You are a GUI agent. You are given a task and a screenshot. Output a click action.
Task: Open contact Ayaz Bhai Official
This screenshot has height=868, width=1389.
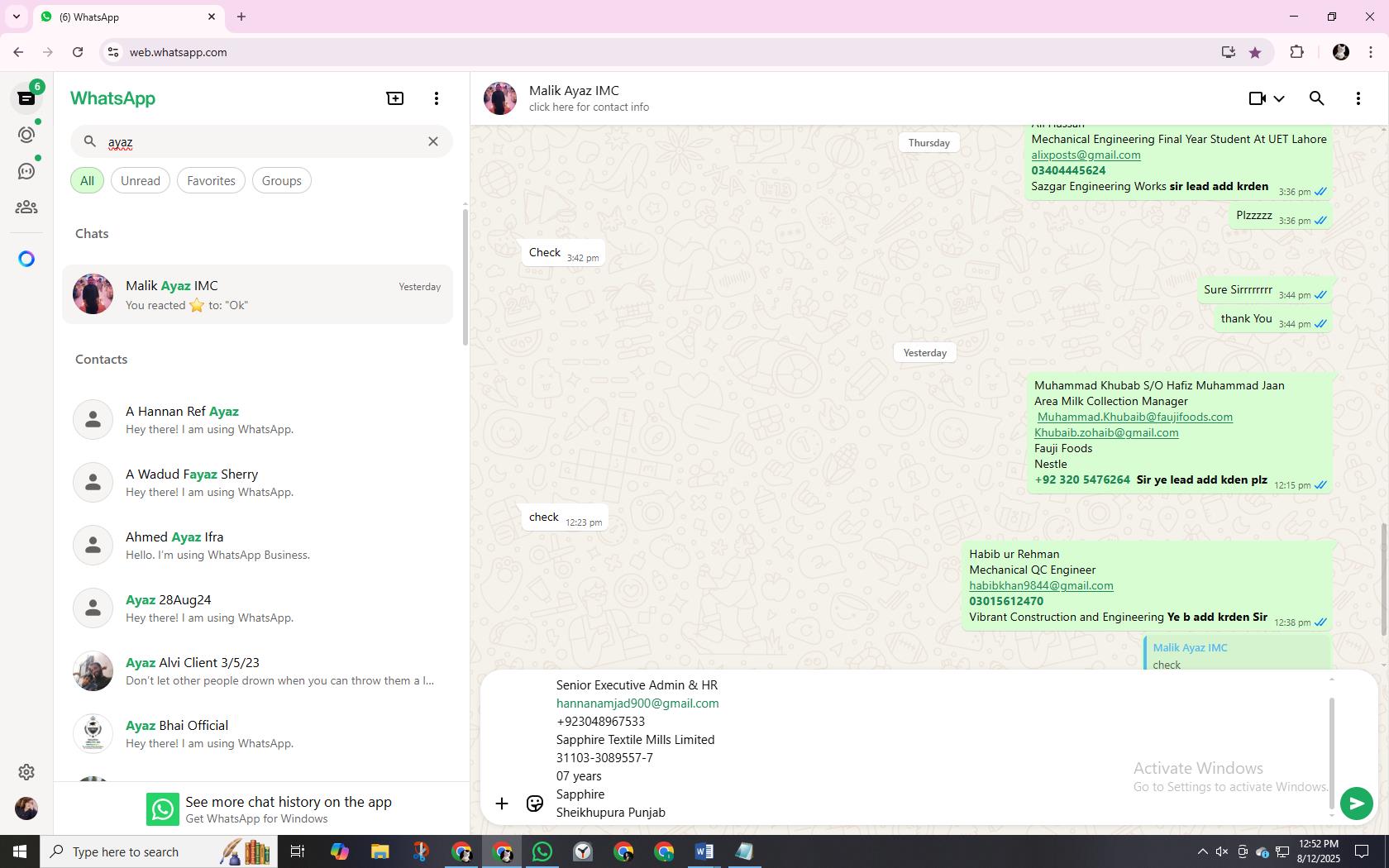click(257, 733)
